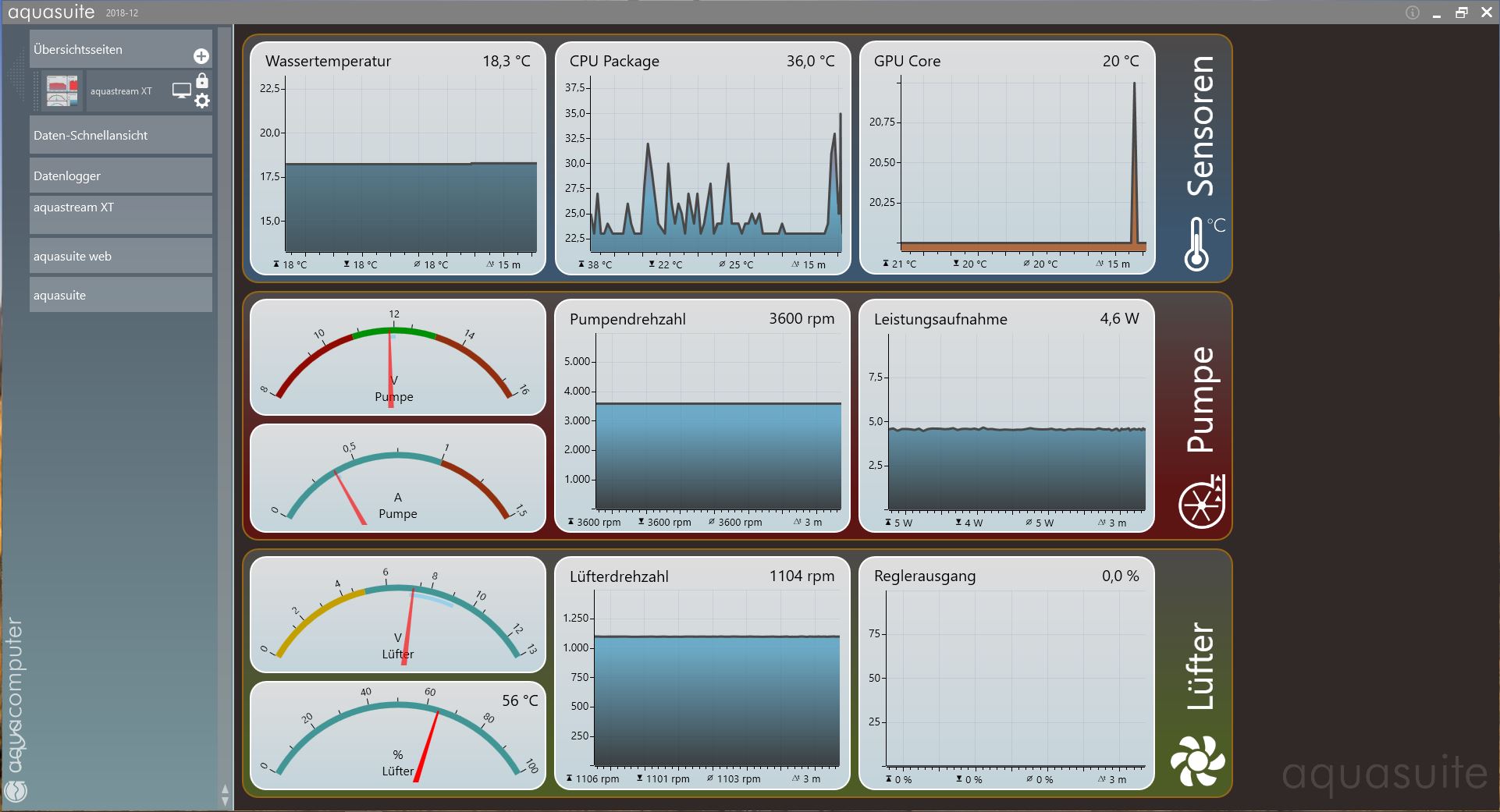Open Daten-Schnellansicht section
This screenshot has width=1500, height=812.
tap(121, 135)
